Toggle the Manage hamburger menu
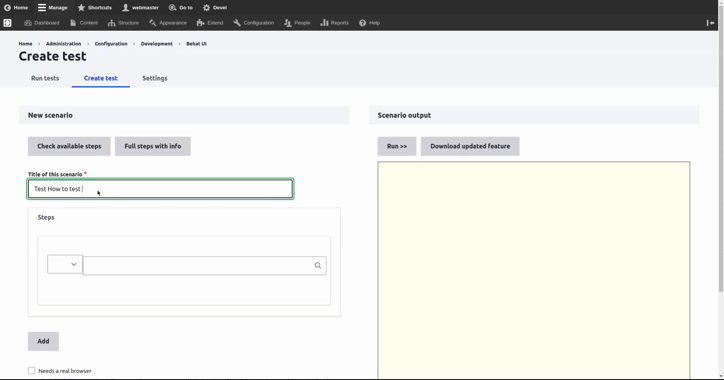Image resolution: width=724 pixels, height=380 pixels. click(x=53, y=7)
